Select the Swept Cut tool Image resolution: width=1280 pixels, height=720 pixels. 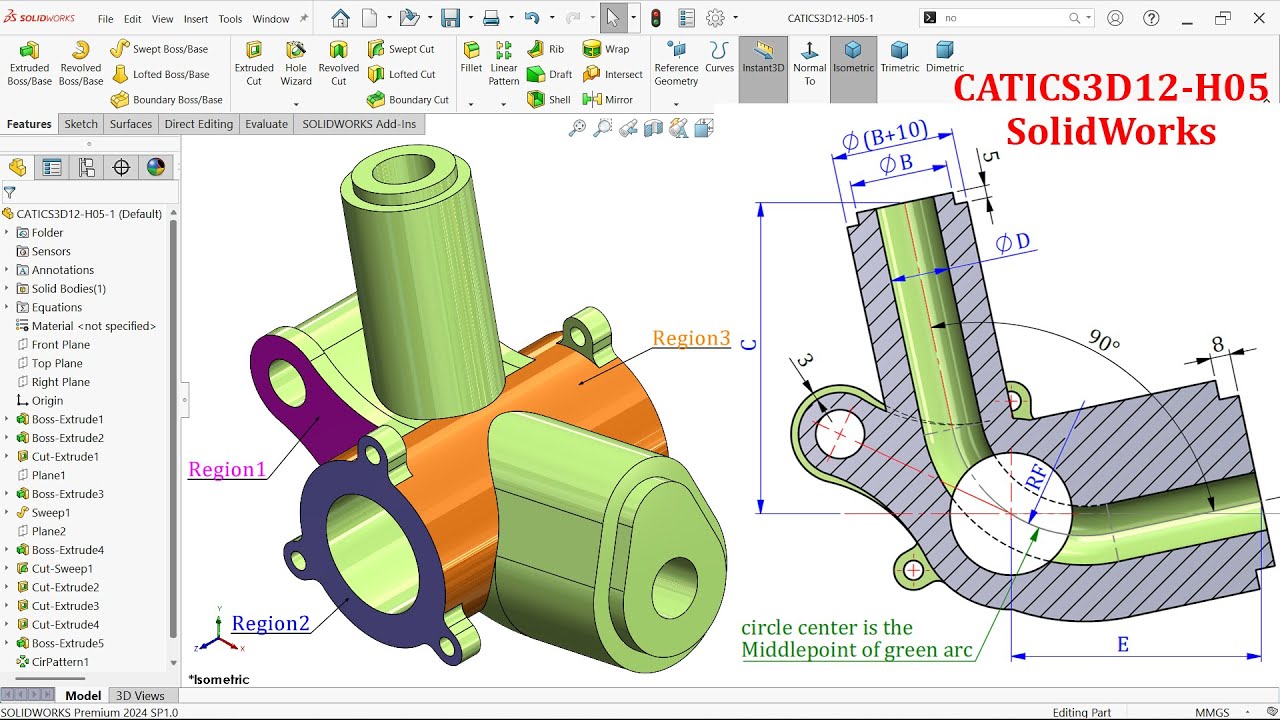400,49
